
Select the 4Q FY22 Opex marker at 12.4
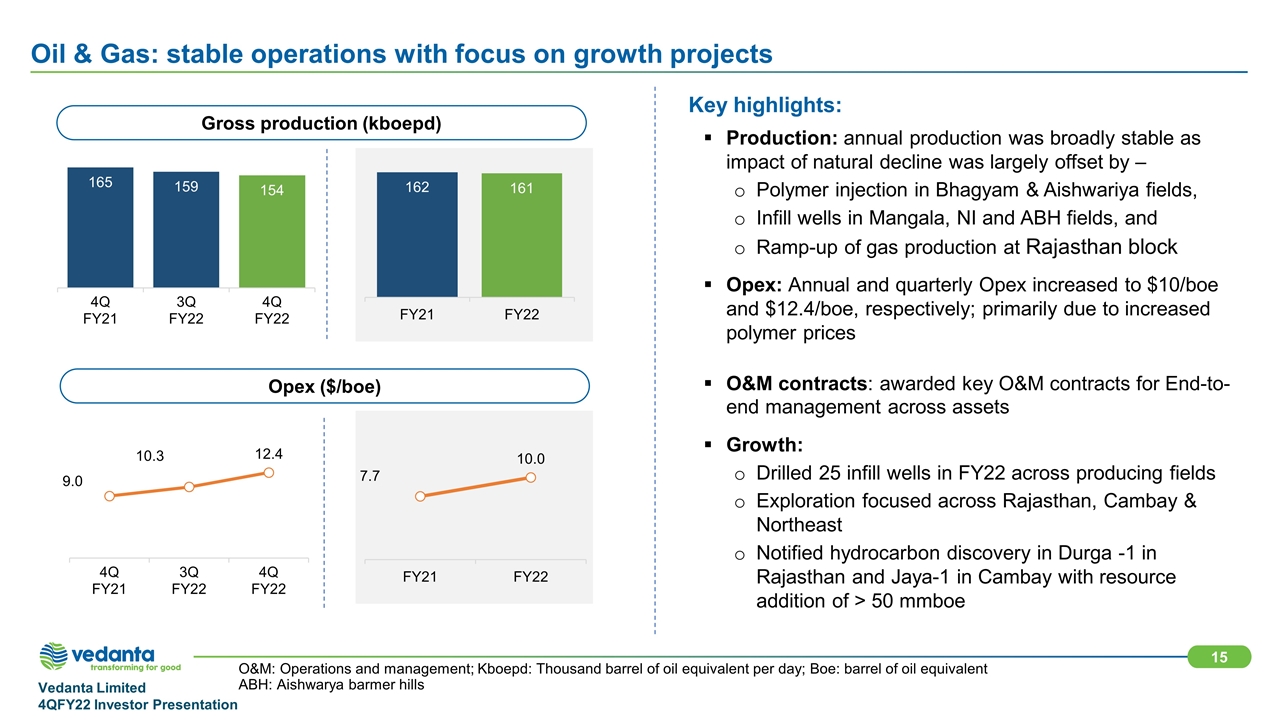coord(269,472)
